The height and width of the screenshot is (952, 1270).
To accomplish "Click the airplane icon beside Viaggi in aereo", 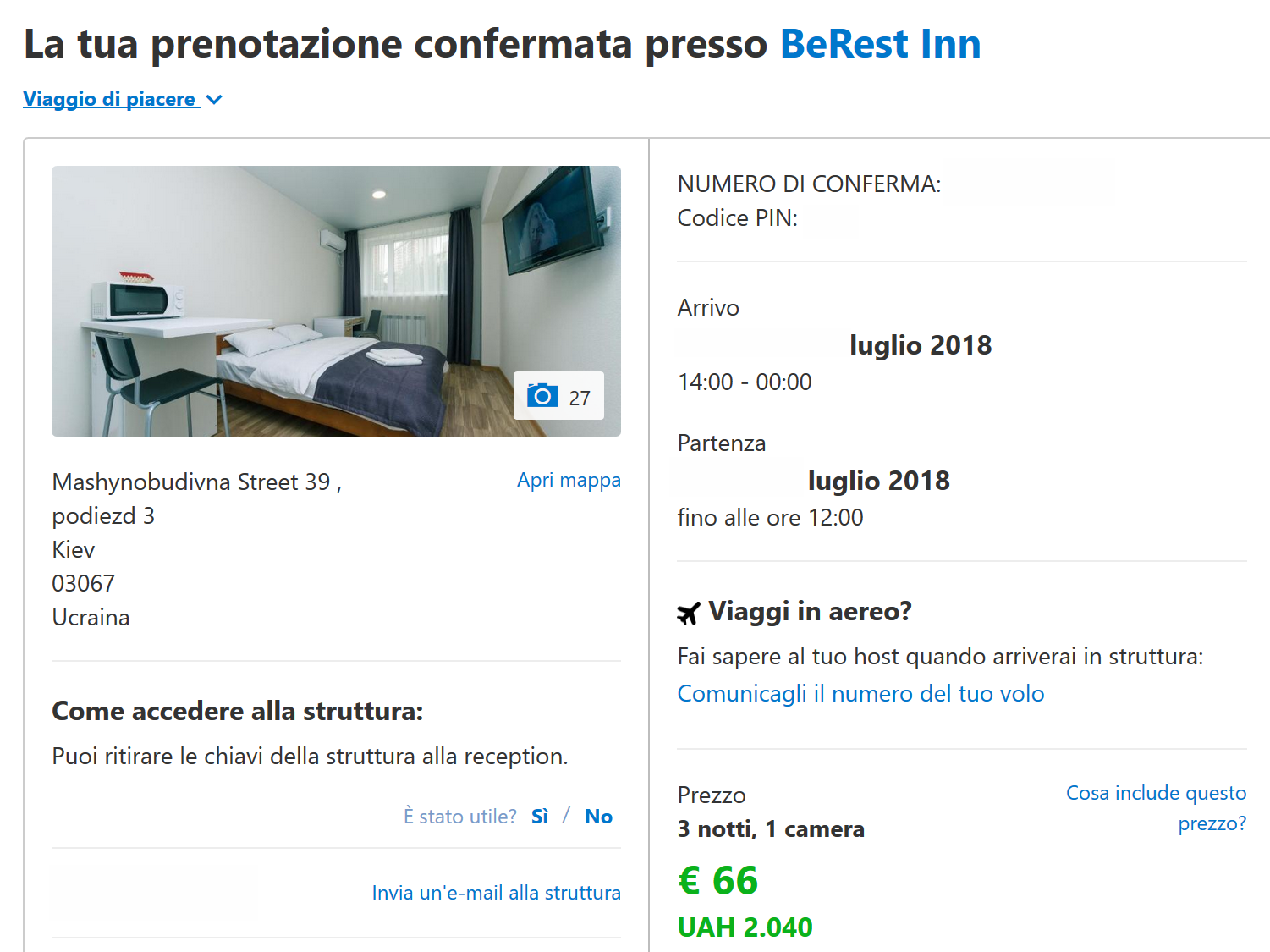I will [x=689, y=613].
